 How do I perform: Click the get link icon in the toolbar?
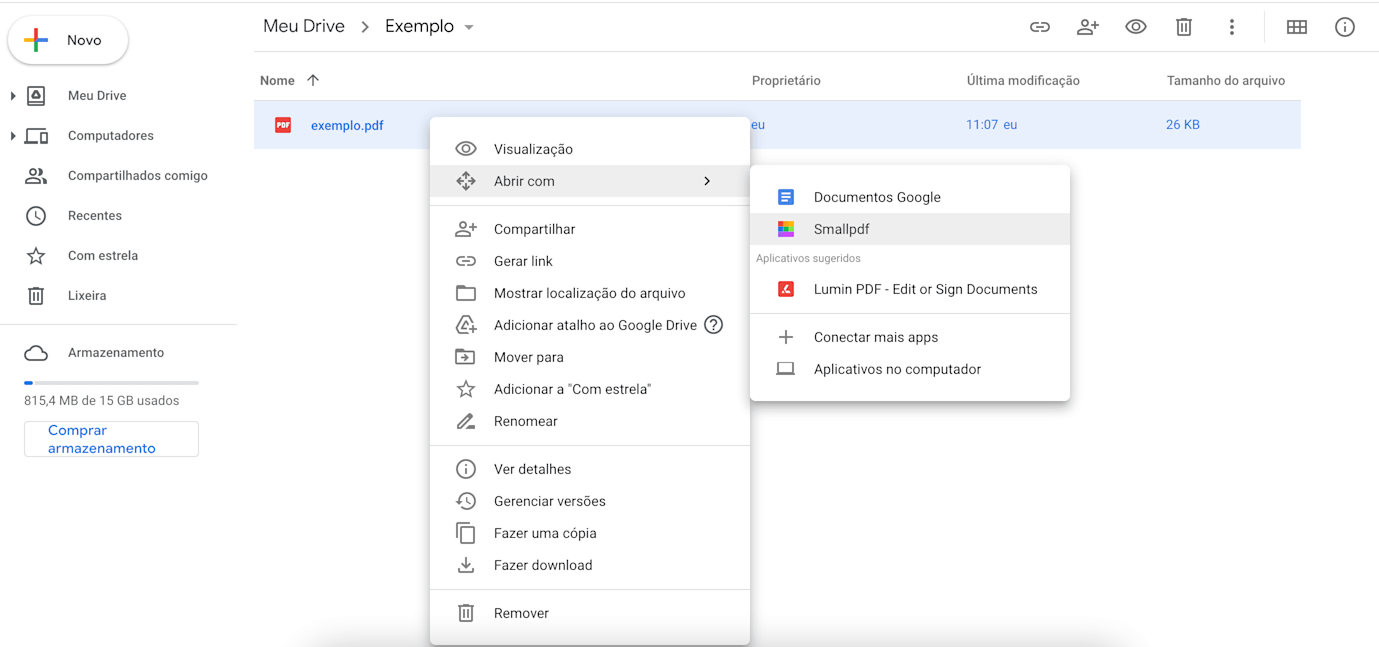1040,27
